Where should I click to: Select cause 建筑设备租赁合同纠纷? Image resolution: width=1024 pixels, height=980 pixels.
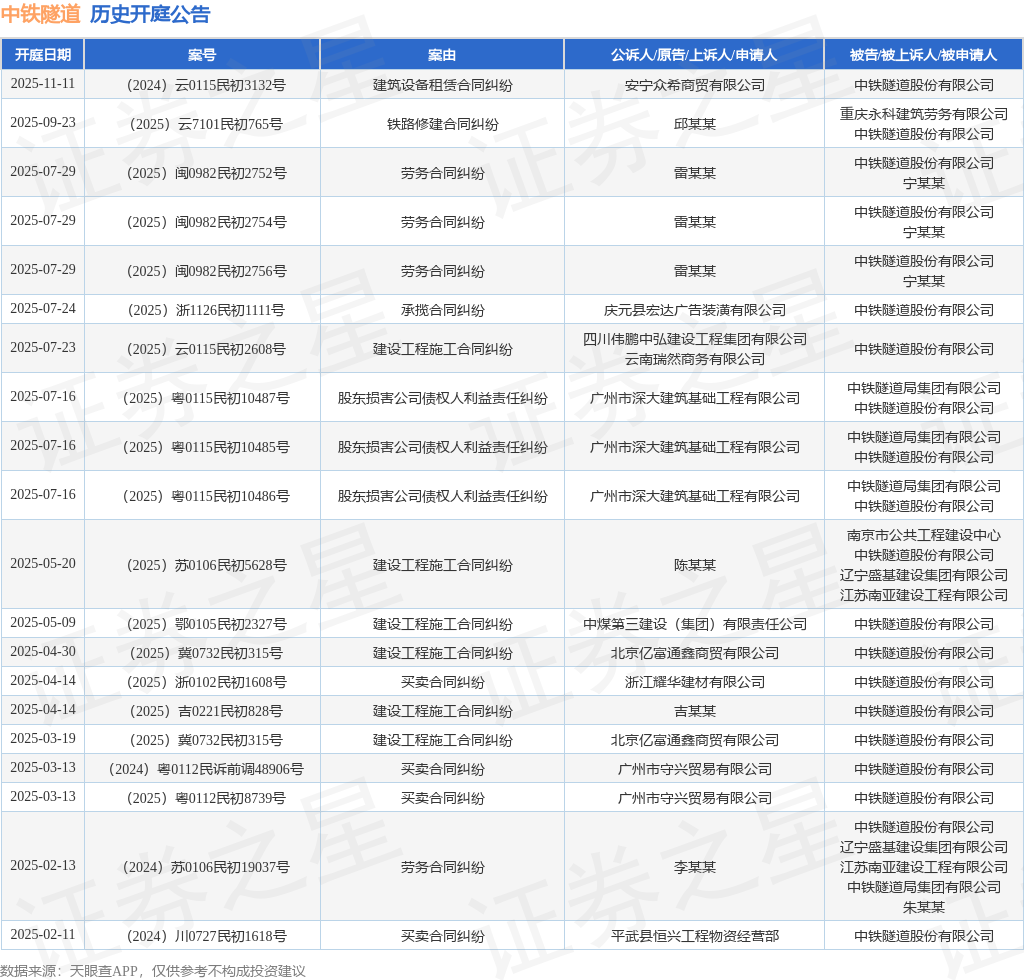coord(442,85)
